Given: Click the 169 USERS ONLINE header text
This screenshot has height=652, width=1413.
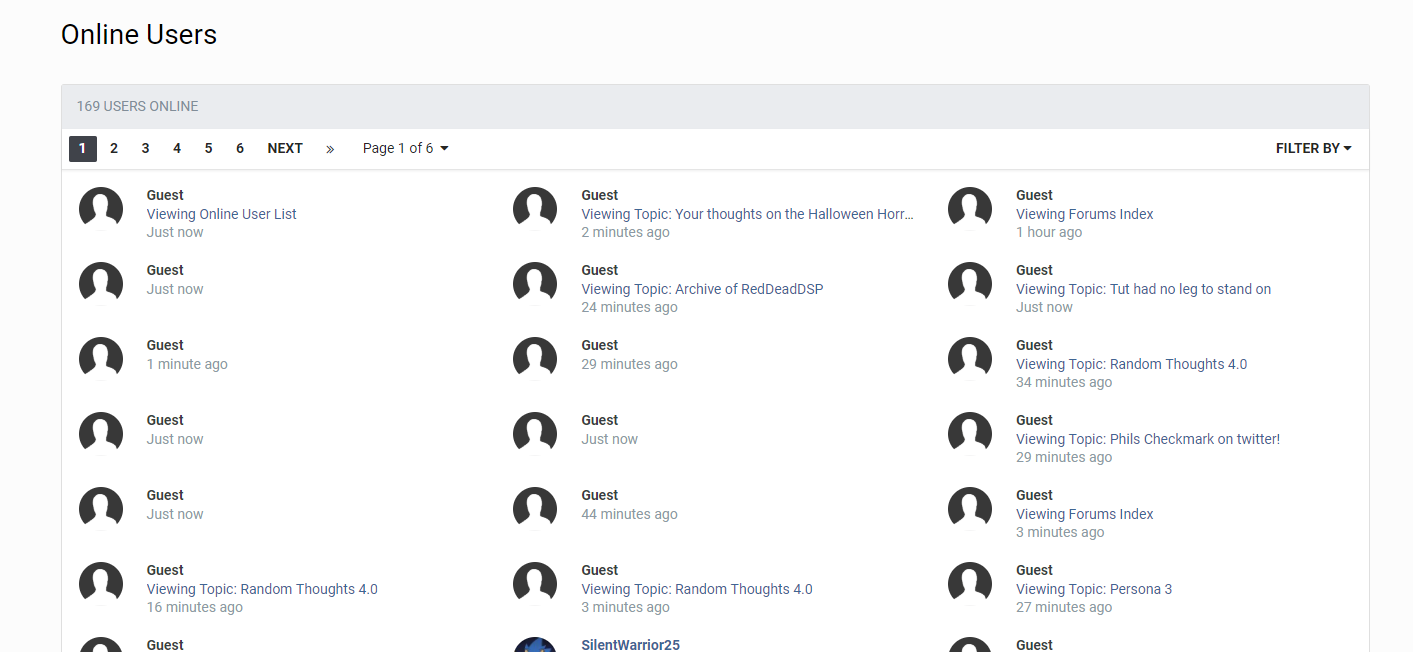Looking at the screenshot, I should pyautogui.click(x=138, y=106).
